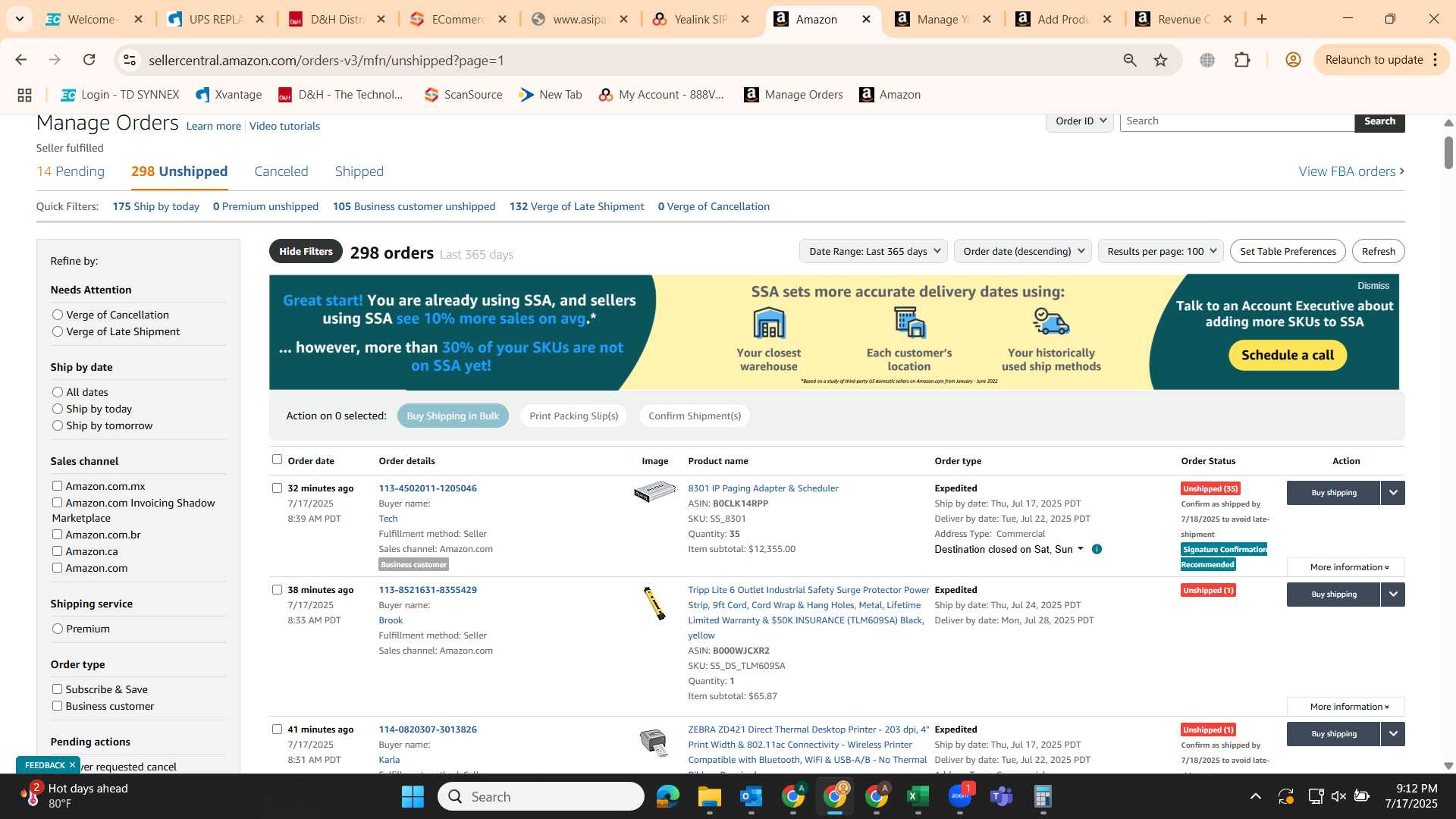Close the FEEDBACK tag with its X

pos(72,765)
